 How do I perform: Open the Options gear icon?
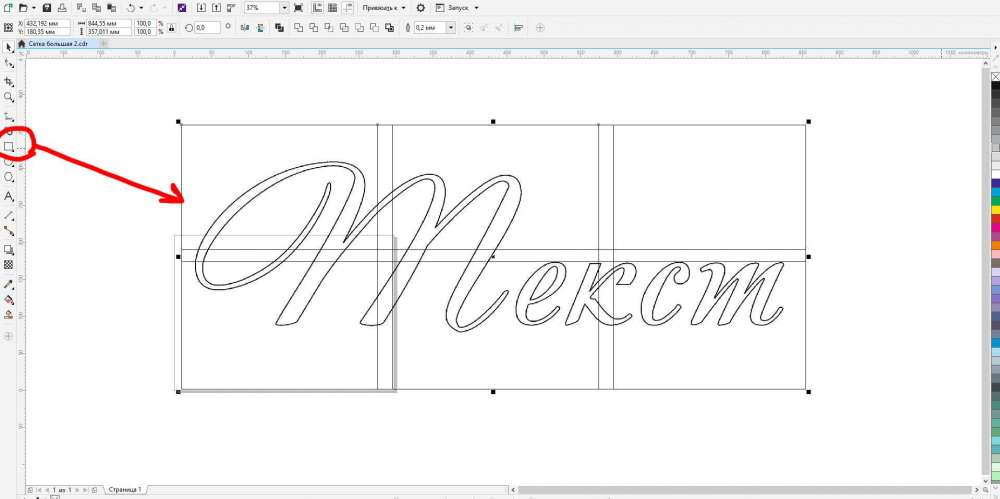(x=420, y=7)
